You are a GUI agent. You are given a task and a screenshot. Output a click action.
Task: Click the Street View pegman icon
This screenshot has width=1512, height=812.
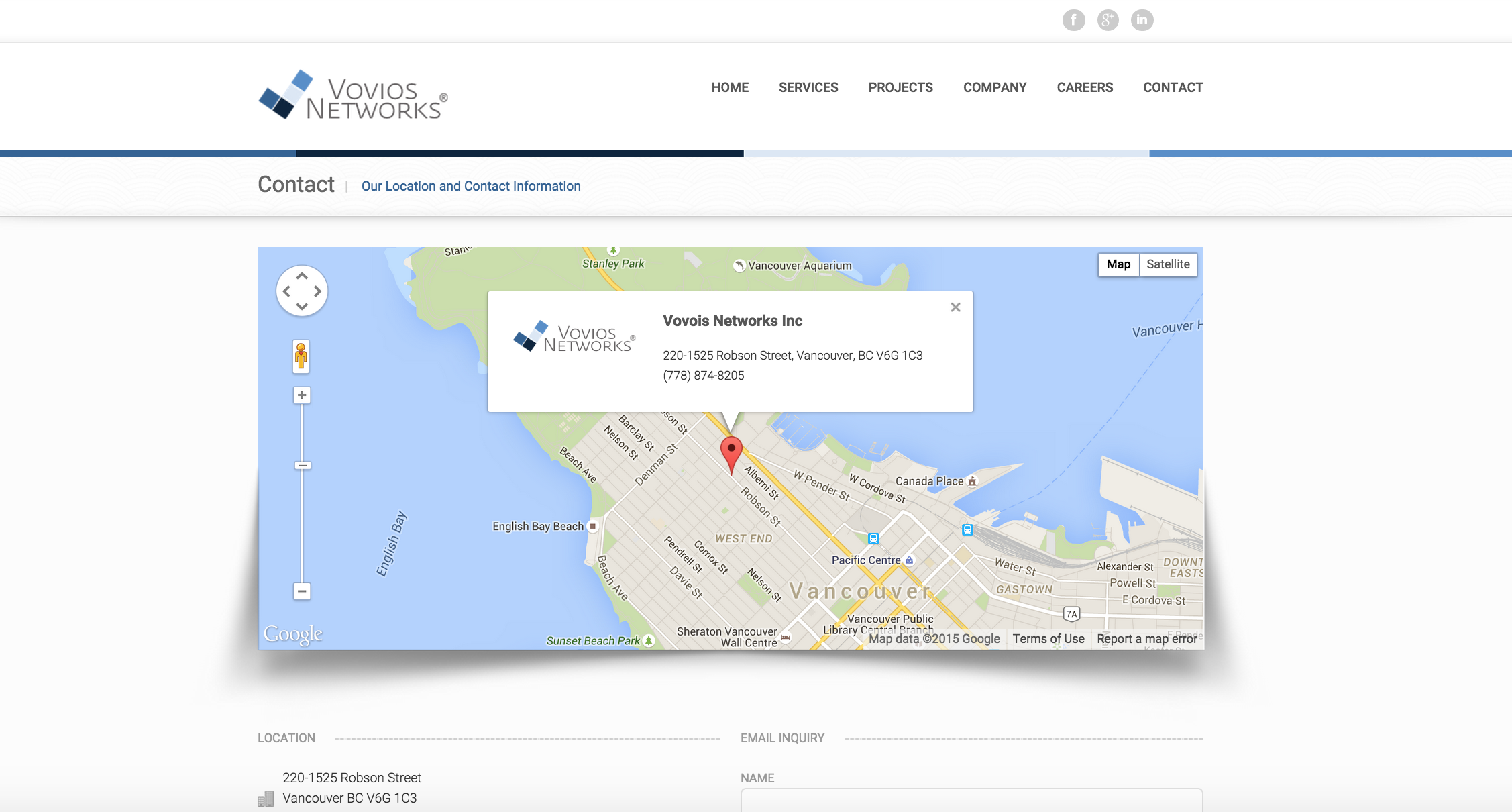[301, 356]
